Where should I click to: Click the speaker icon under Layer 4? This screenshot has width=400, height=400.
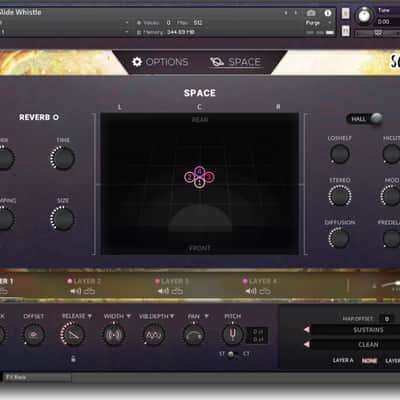tap(251, 291)
